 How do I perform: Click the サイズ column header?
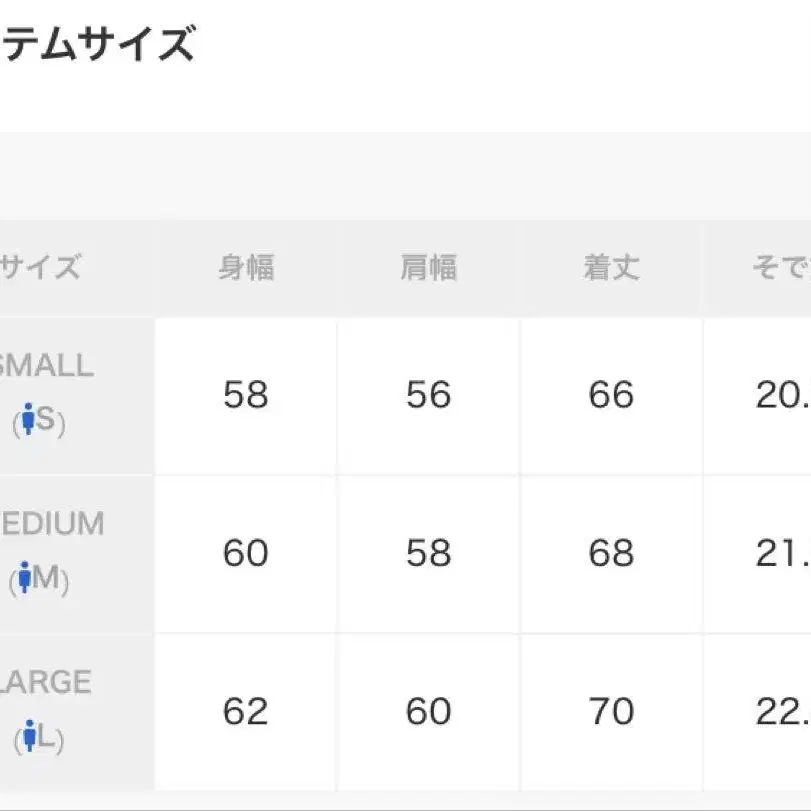coord(40,267)
